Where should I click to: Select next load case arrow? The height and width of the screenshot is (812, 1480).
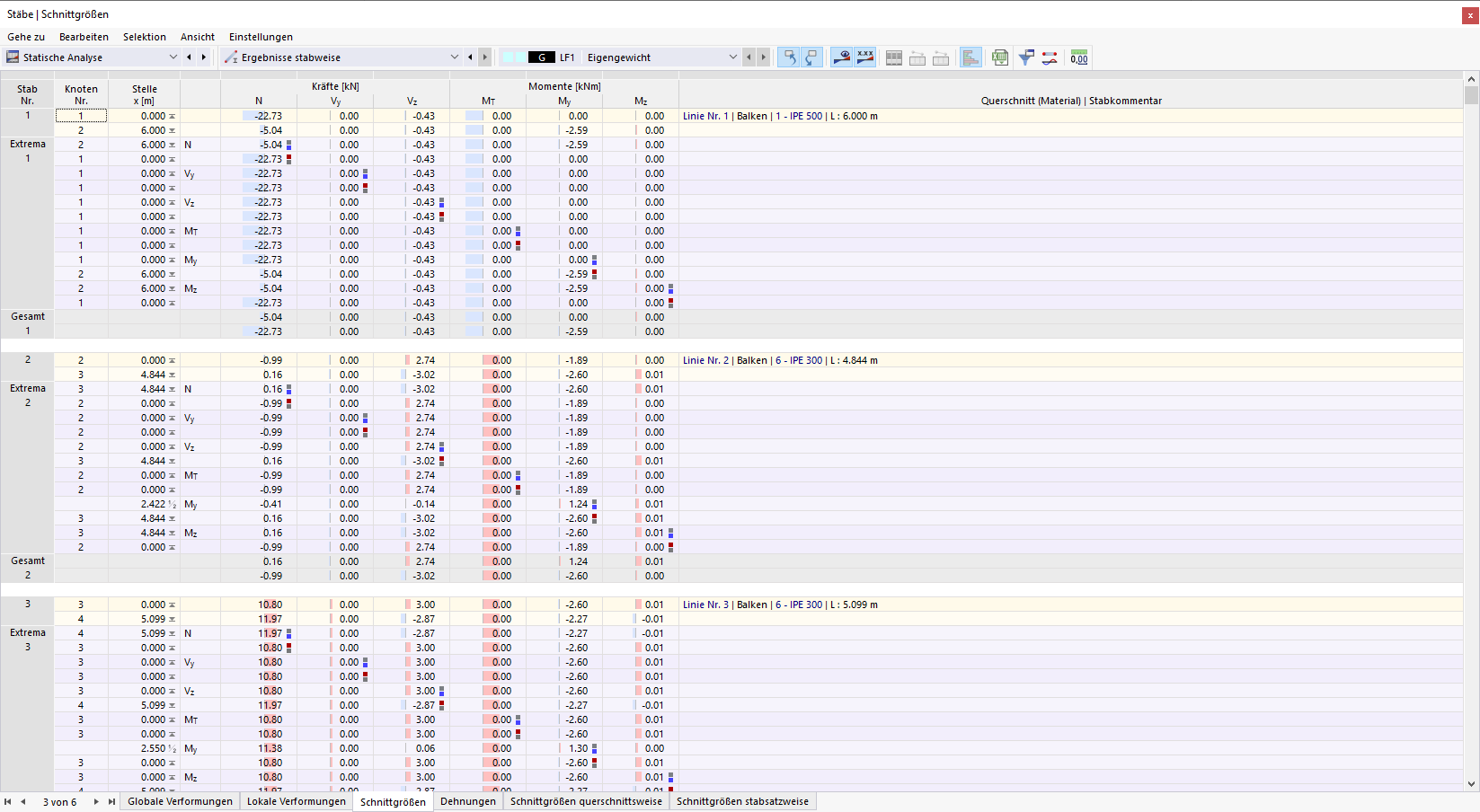764,57
